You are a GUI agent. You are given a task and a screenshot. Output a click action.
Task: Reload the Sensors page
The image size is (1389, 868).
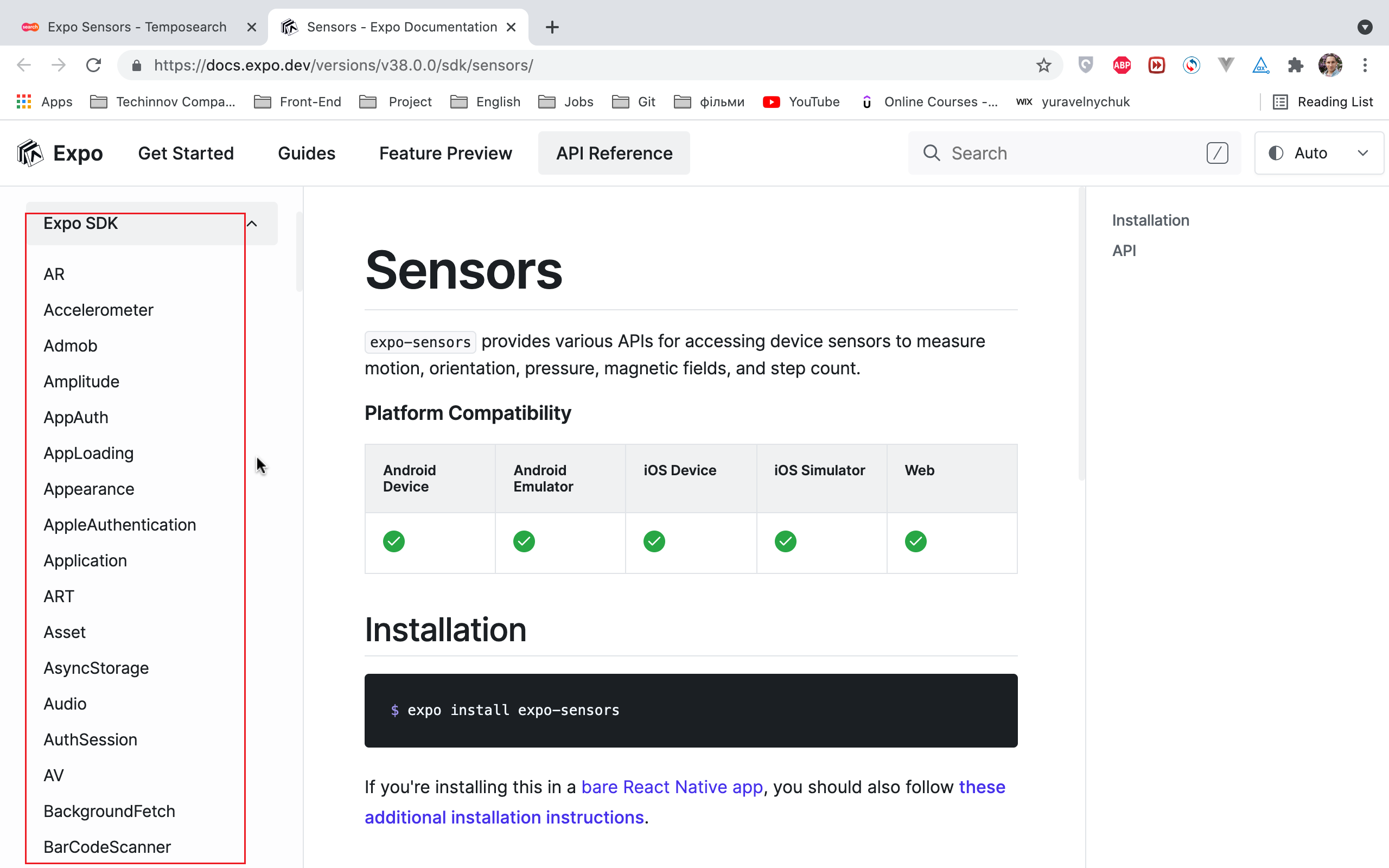pyautogui.click(x=93, y=65)
